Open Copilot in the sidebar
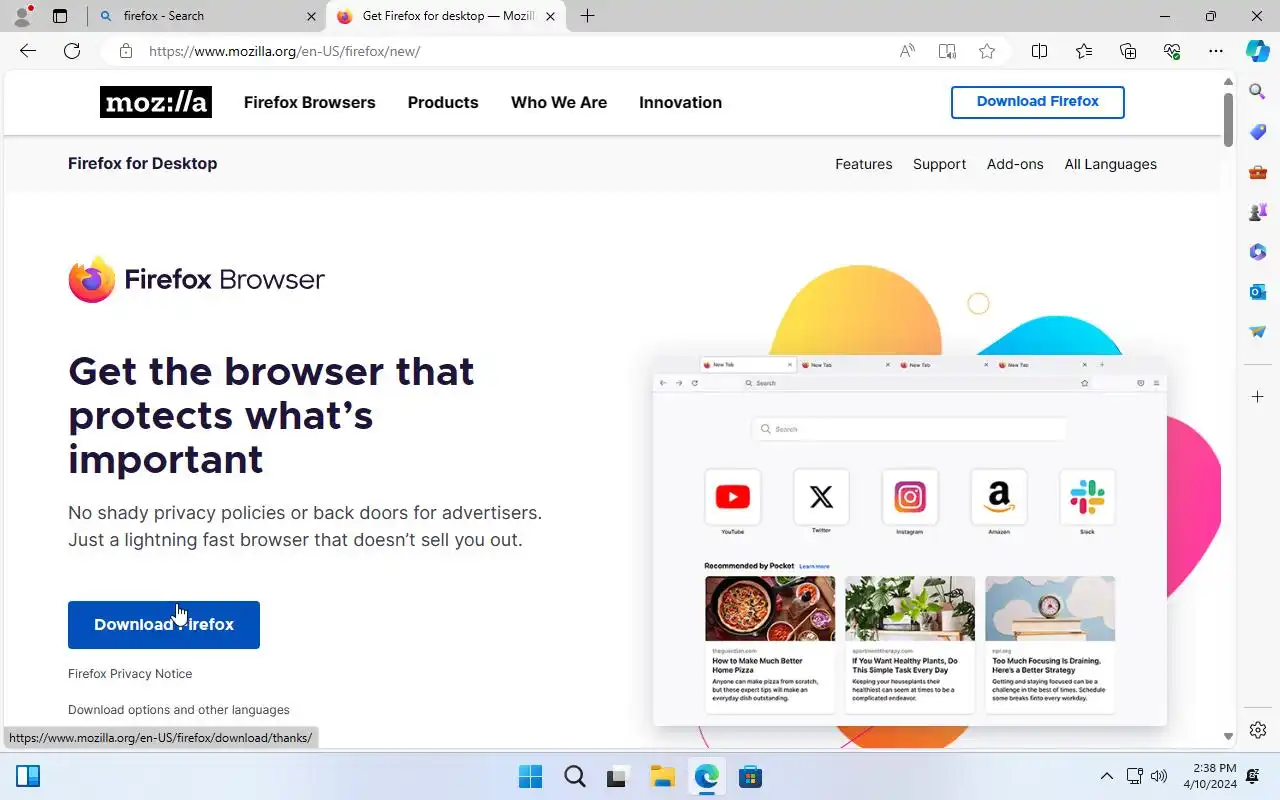 click(1258, 51)
